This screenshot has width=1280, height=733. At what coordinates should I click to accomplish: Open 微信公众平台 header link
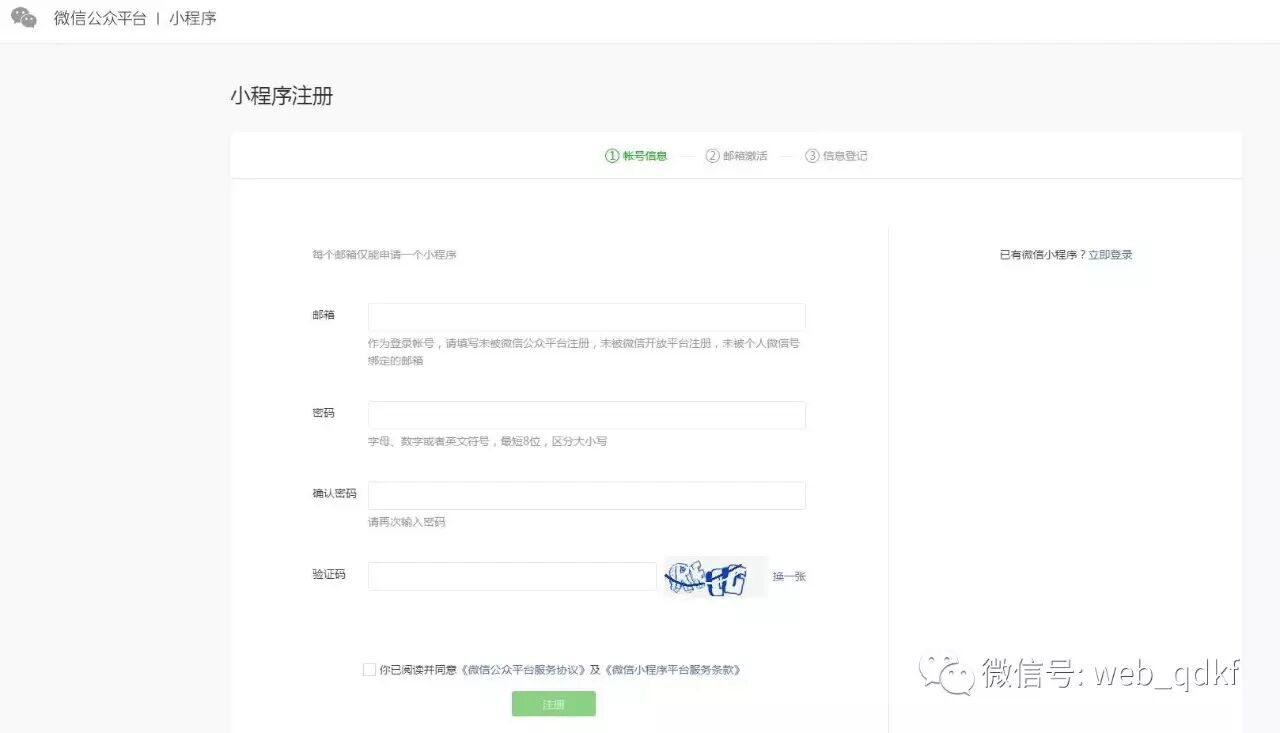(100, 18)
